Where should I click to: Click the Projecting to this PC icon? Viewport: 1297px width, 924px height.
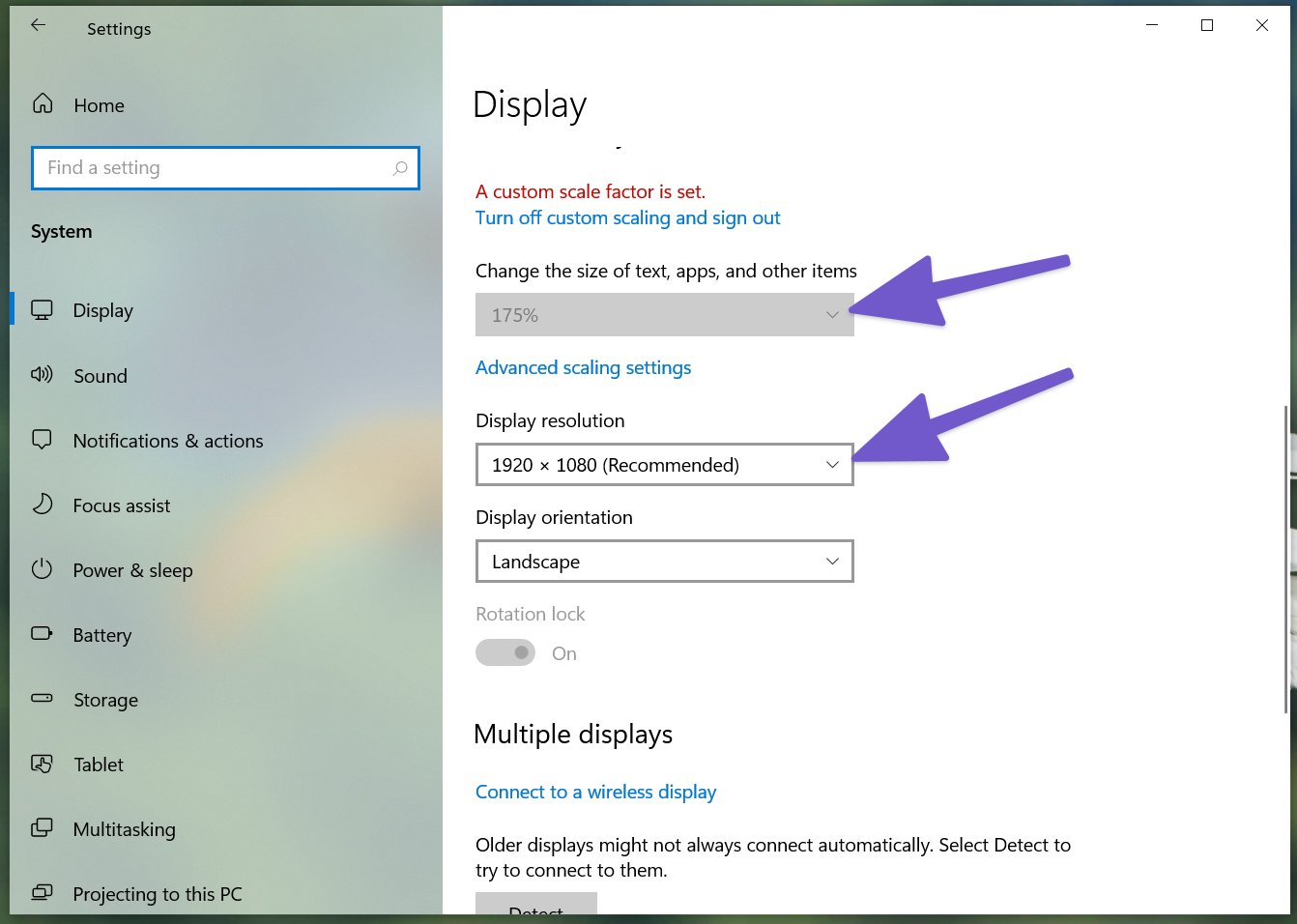click(42, 892)
